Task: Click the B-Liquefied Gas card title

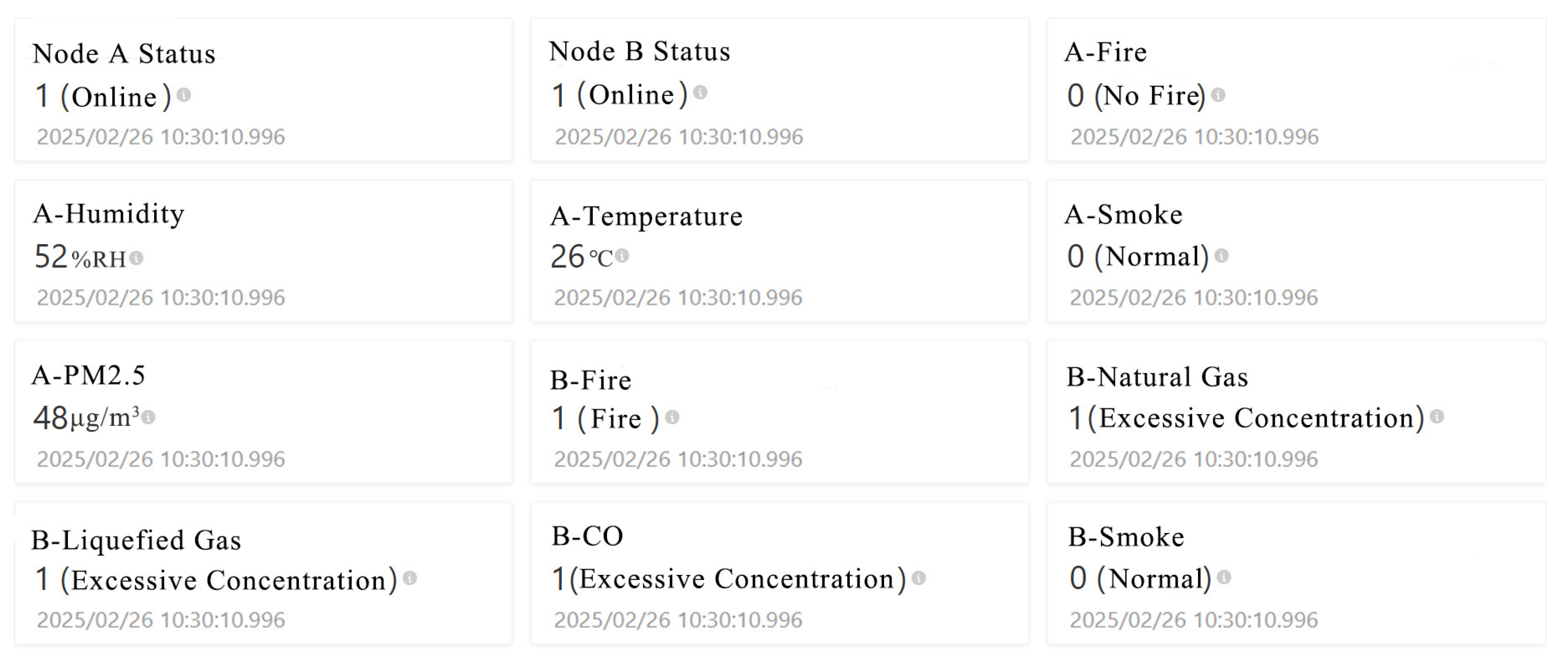Action: pyautogui.click(x=136, y=540)
